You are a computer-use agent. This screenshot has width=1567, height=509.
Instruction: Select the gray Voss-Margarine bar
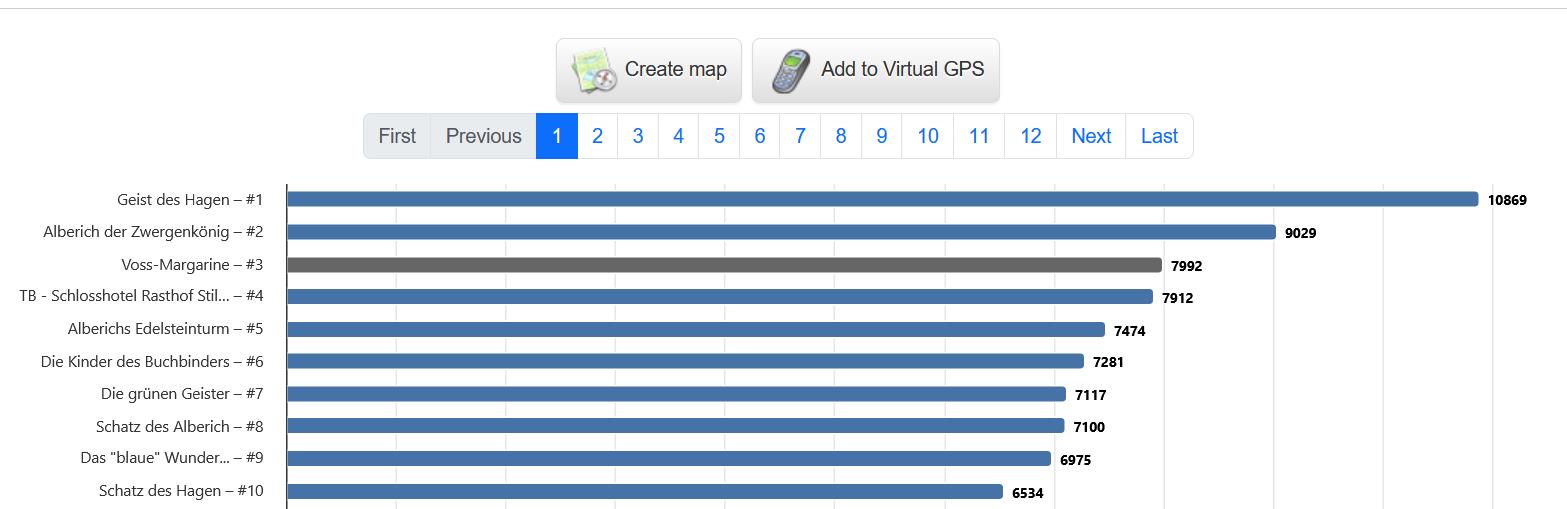(x=724, y=265)
